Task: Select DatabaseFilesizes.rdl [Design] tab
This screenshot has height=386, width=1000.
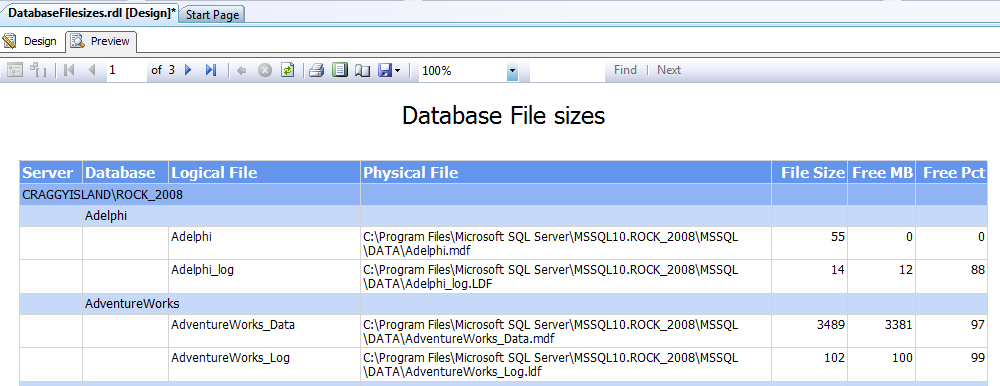Action: [90, 13]
